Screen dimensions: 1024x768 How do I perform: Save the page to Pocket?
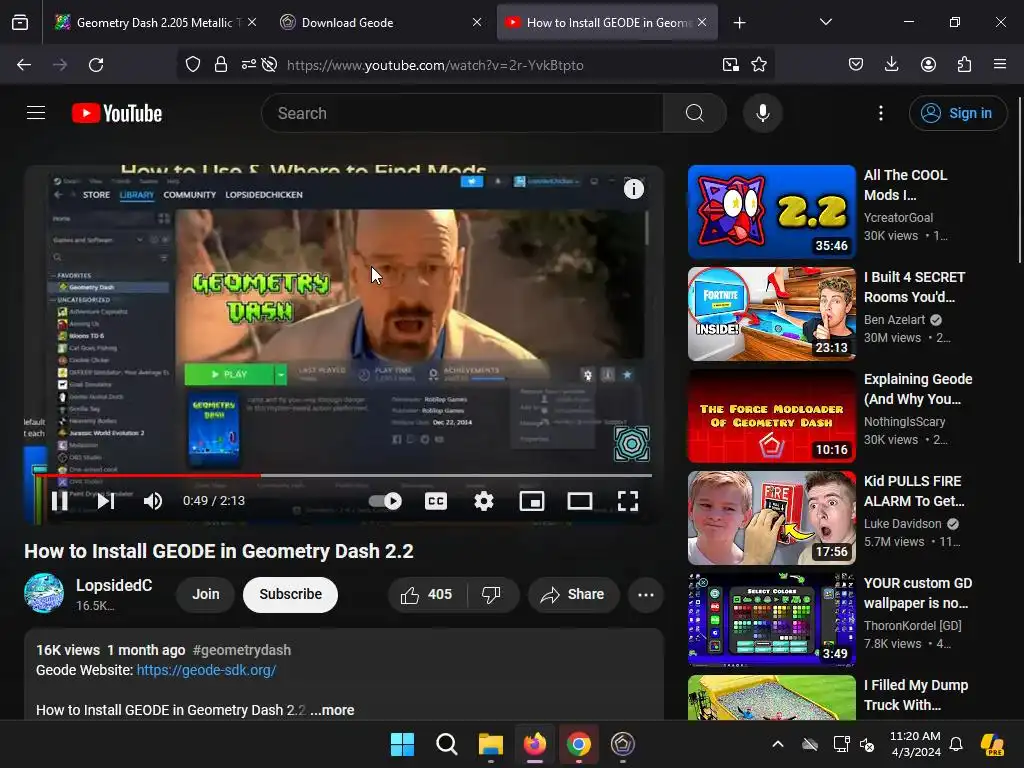coord(856,65)
